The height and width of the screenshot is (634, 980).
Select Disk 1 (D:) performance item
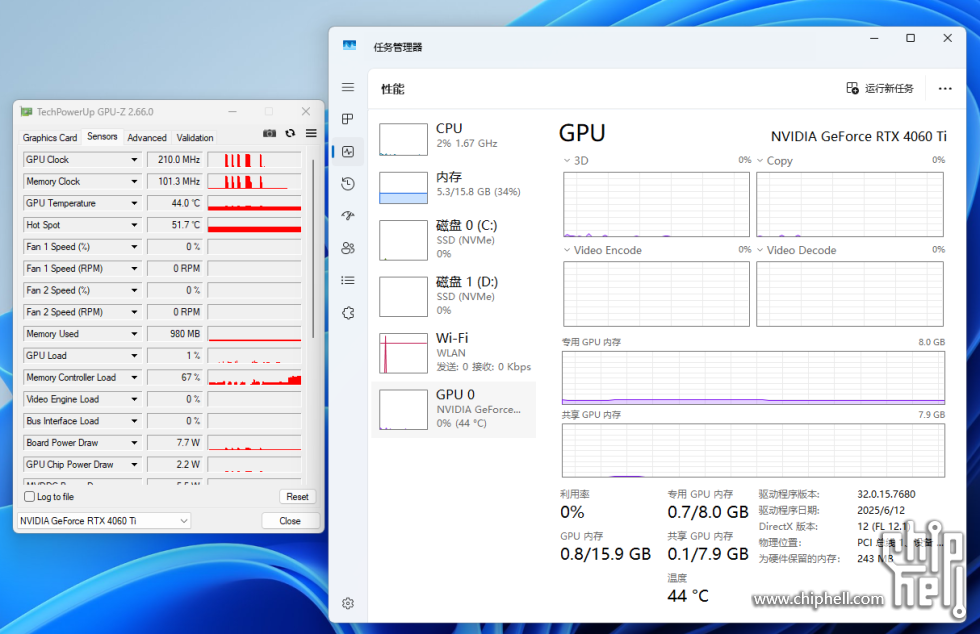point(454,296)
